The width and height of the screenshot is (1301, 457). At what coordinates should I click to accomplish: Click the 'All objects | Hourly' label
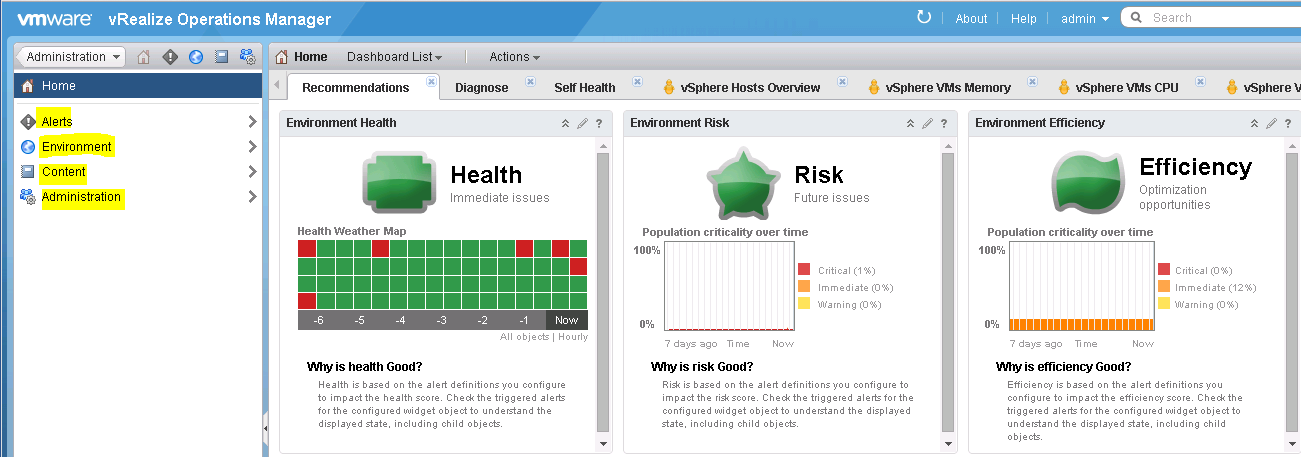coord(544,337)
